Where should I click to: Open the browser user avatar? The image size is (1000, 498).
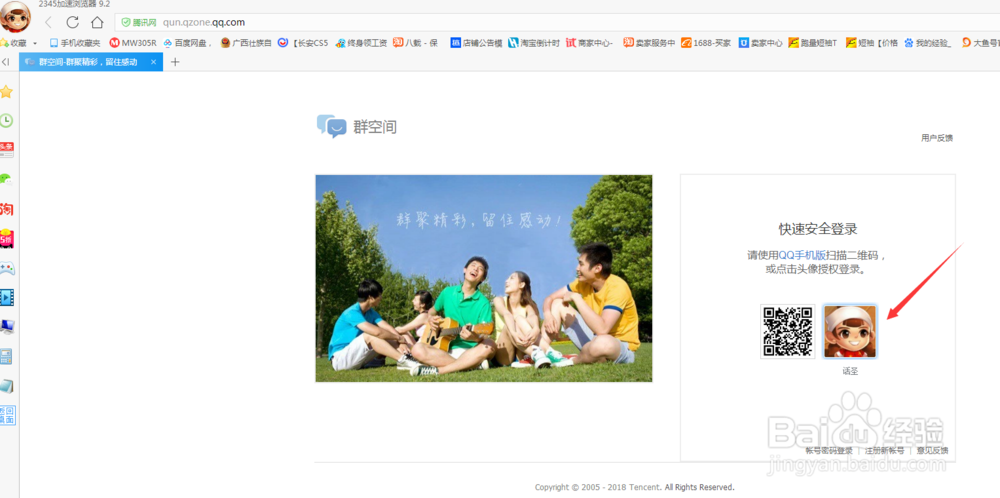[15, 17]
